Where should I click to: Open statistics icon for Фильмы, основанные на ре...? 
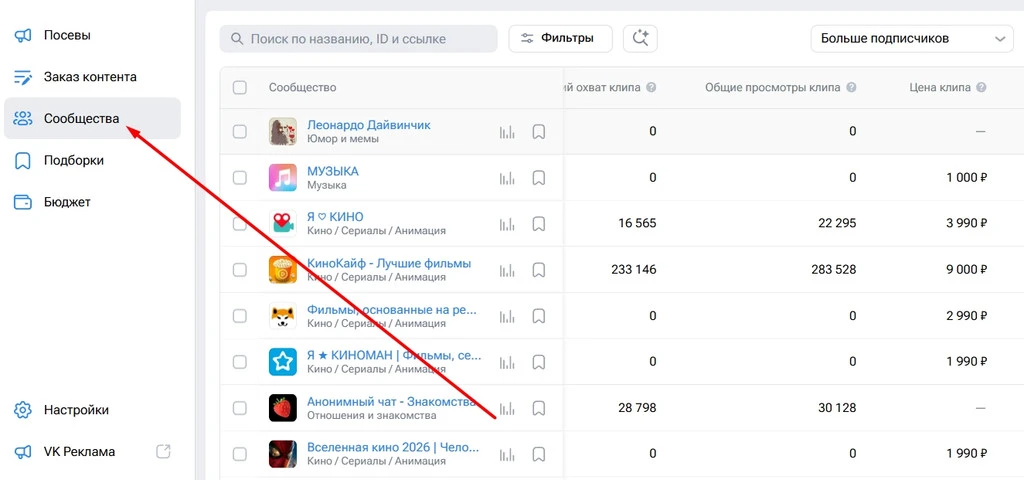(507, 316)
